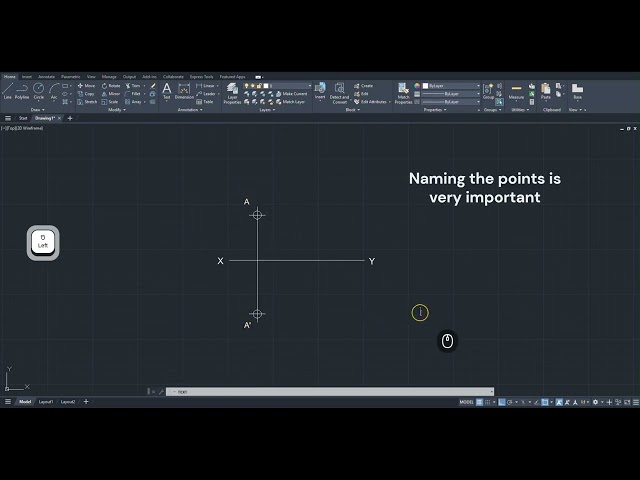Expand the Properties panel dropdown
Viewport: 640px width, 480px height.
[435, 110]
